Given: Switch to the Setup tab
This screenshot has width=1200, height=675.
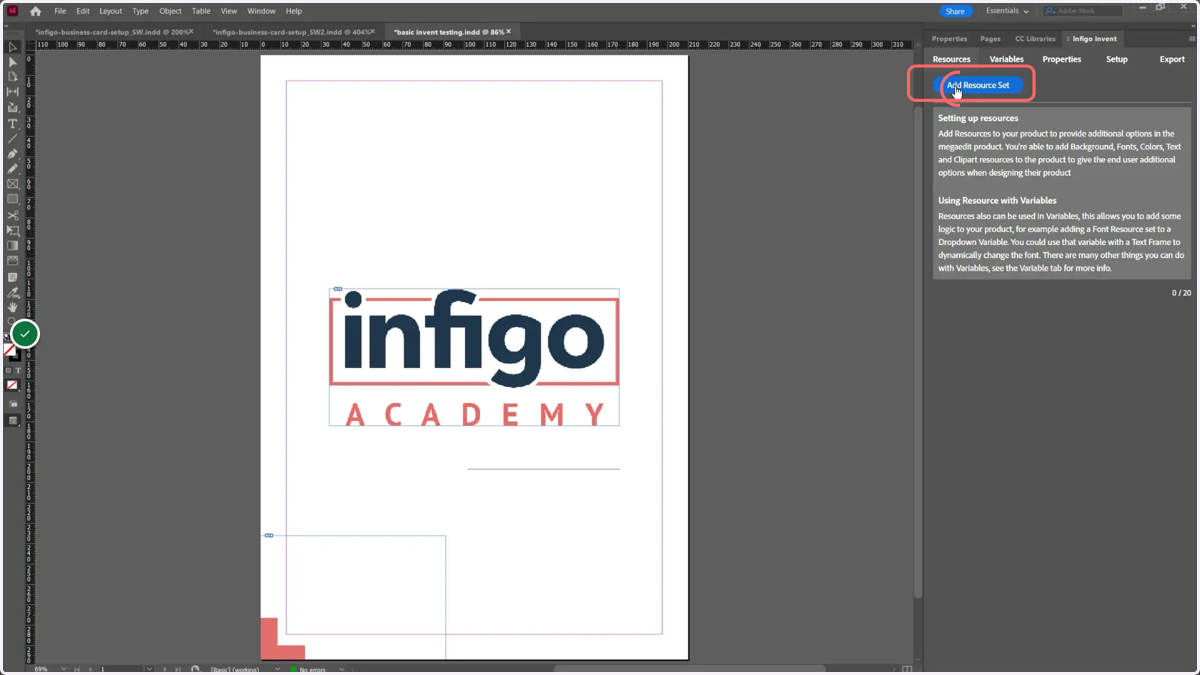Looking at the screenshot, I should [1116, 59].
